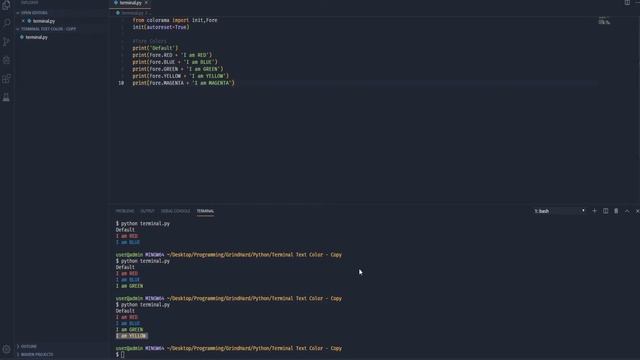
Task: Open the Manage gear at the activity bar bottom
Action: [6, 349]
